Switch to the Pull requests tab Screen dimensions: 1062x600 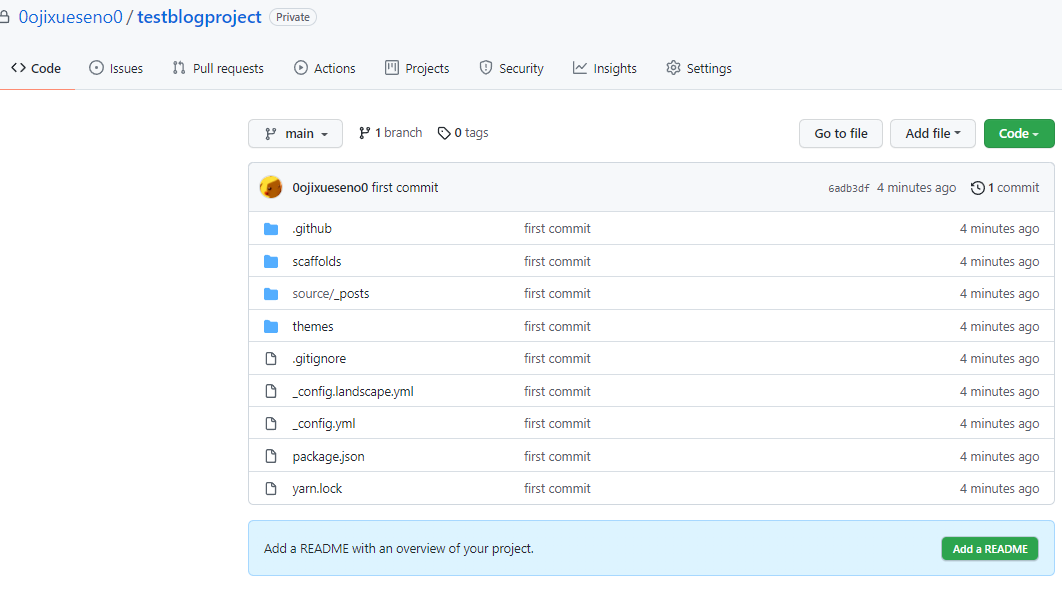click(x=217, y=68)
